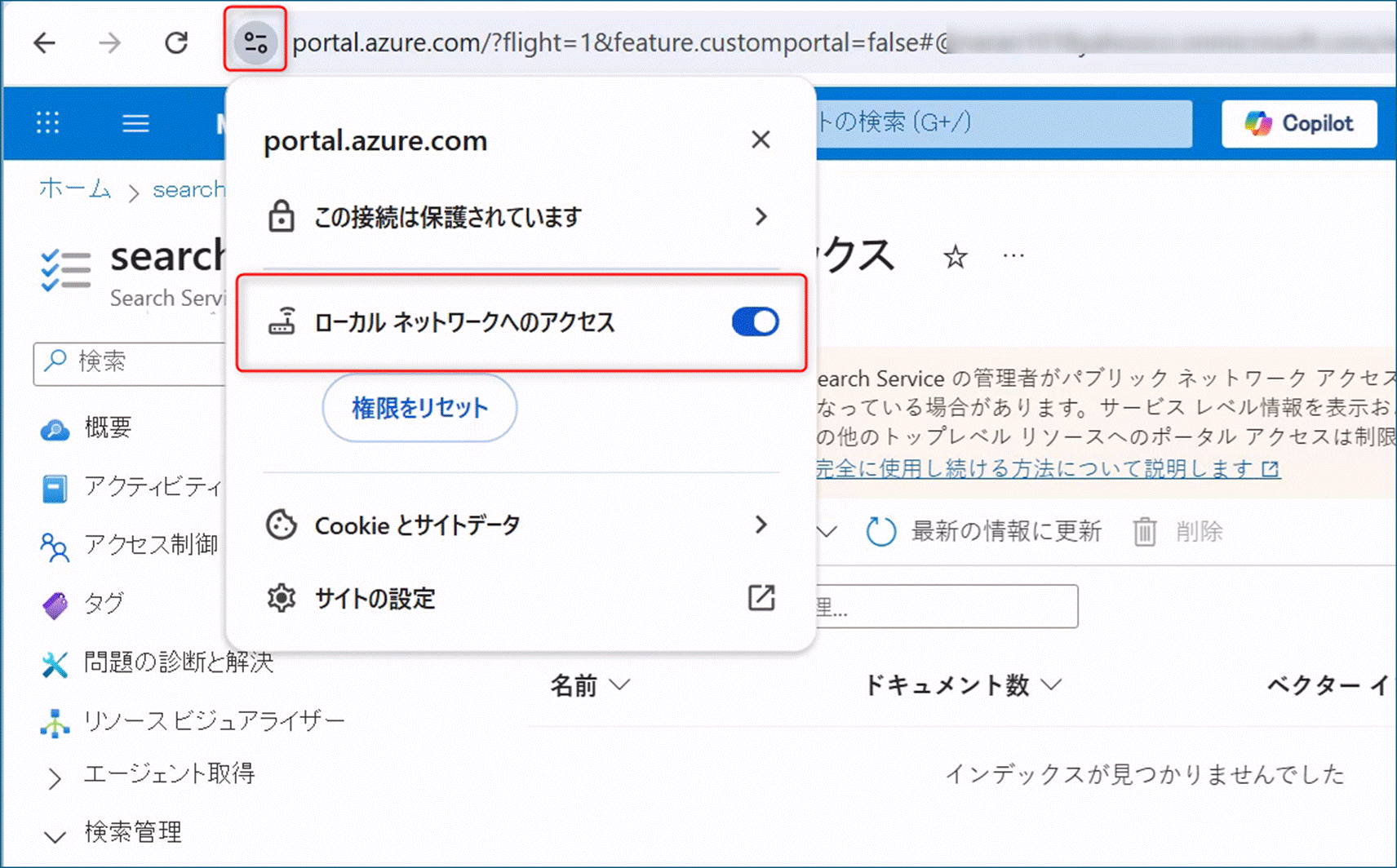Open リソース ビジュアライザー in the sidebar

(x=212, y=720)
